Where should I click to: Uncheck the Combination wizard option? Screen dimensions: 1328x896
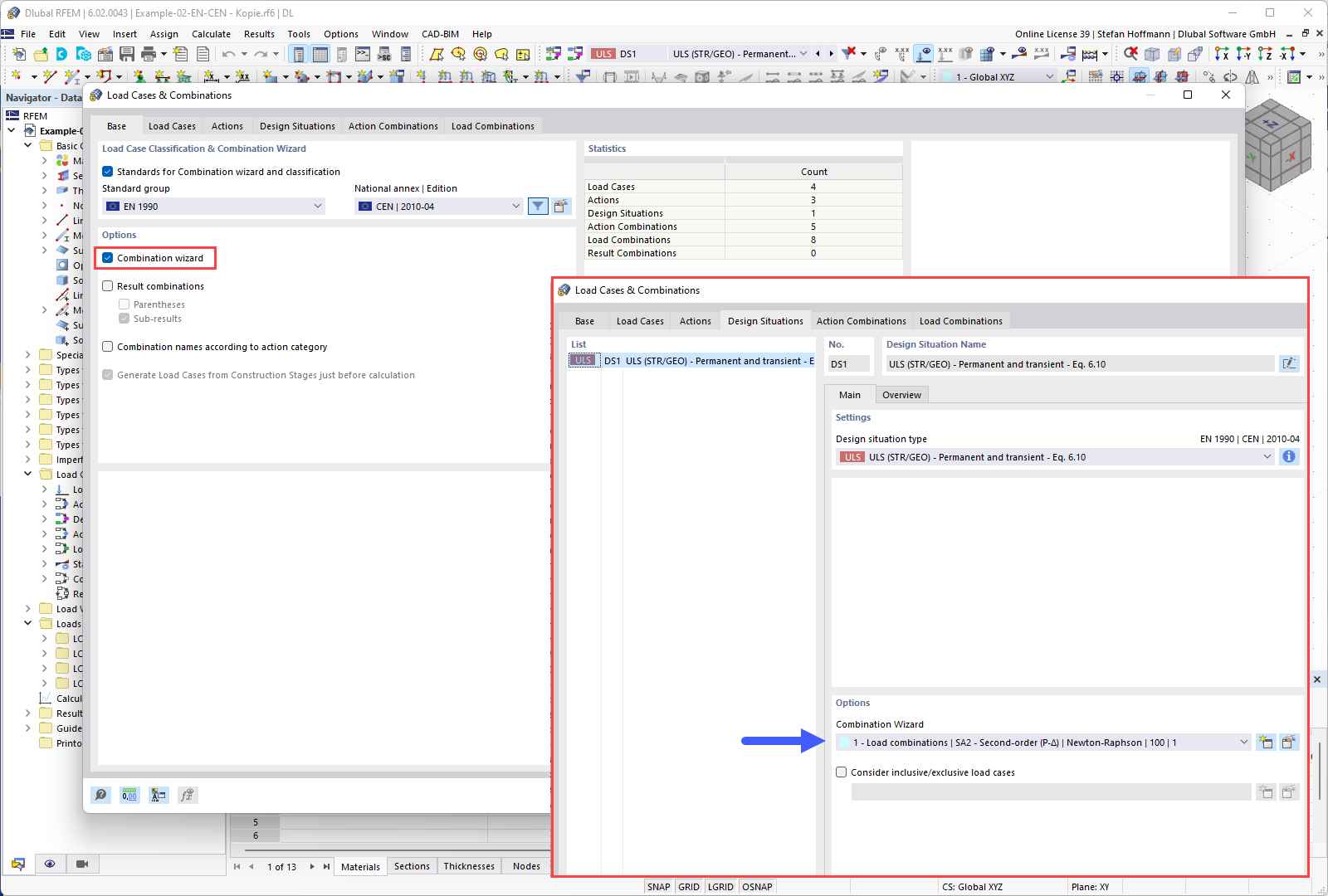[108, 258]
